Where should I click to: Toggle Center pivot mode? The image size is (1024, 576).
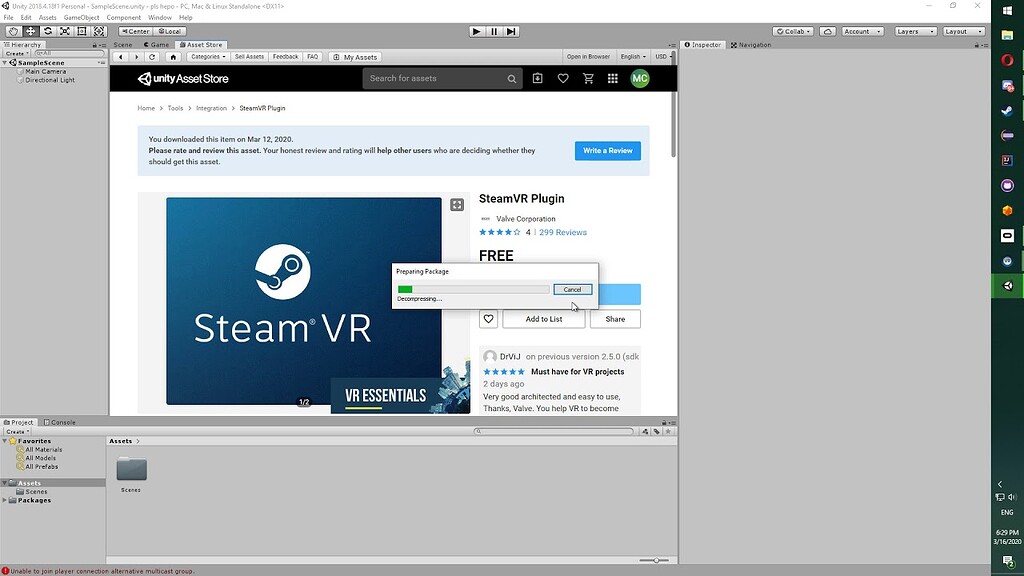pos(134,31)
